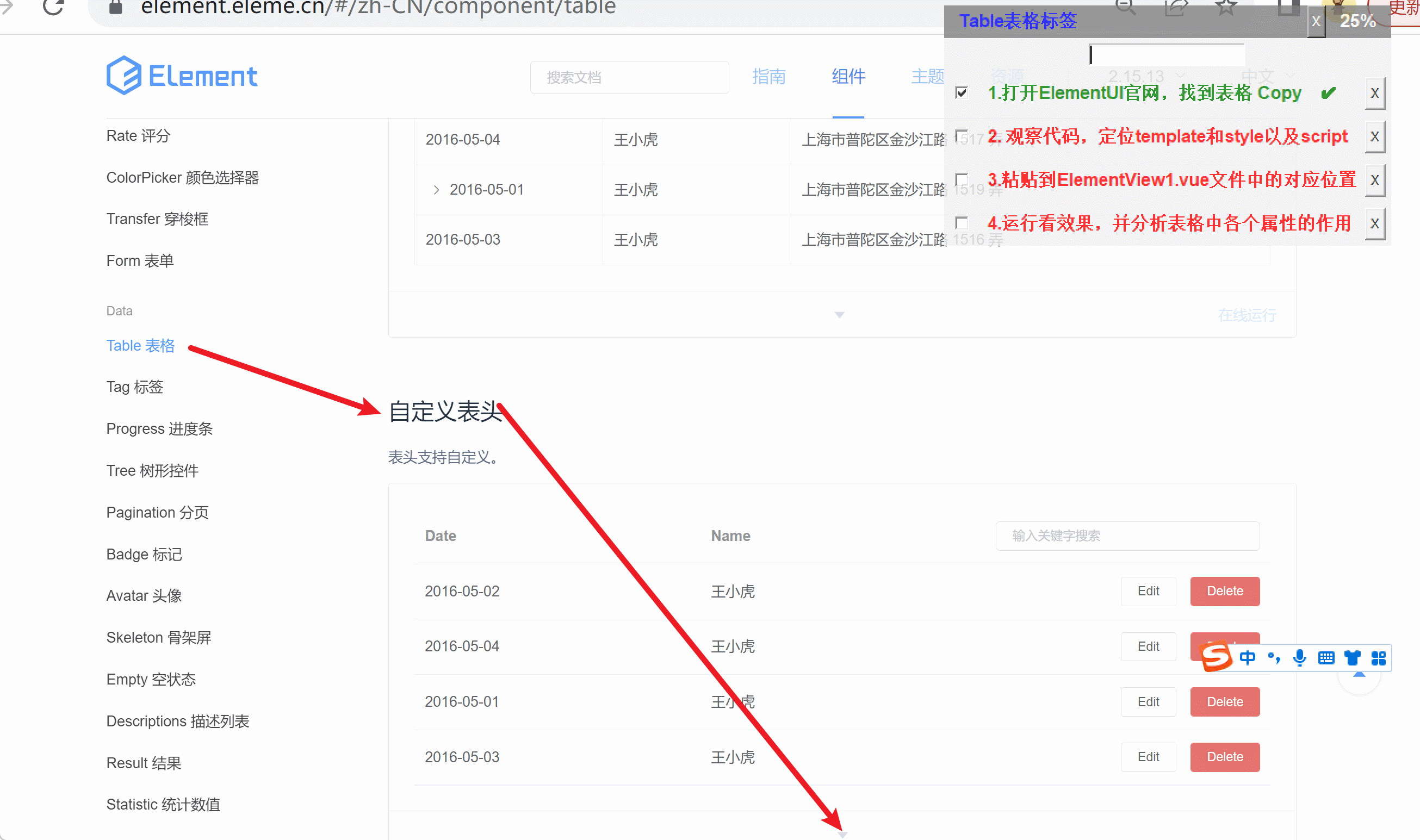This screenshot has height=840, width=1420.
Task: Open ColorPicker 颜色选择器 in sidebar
Action: tap(182, 178)
